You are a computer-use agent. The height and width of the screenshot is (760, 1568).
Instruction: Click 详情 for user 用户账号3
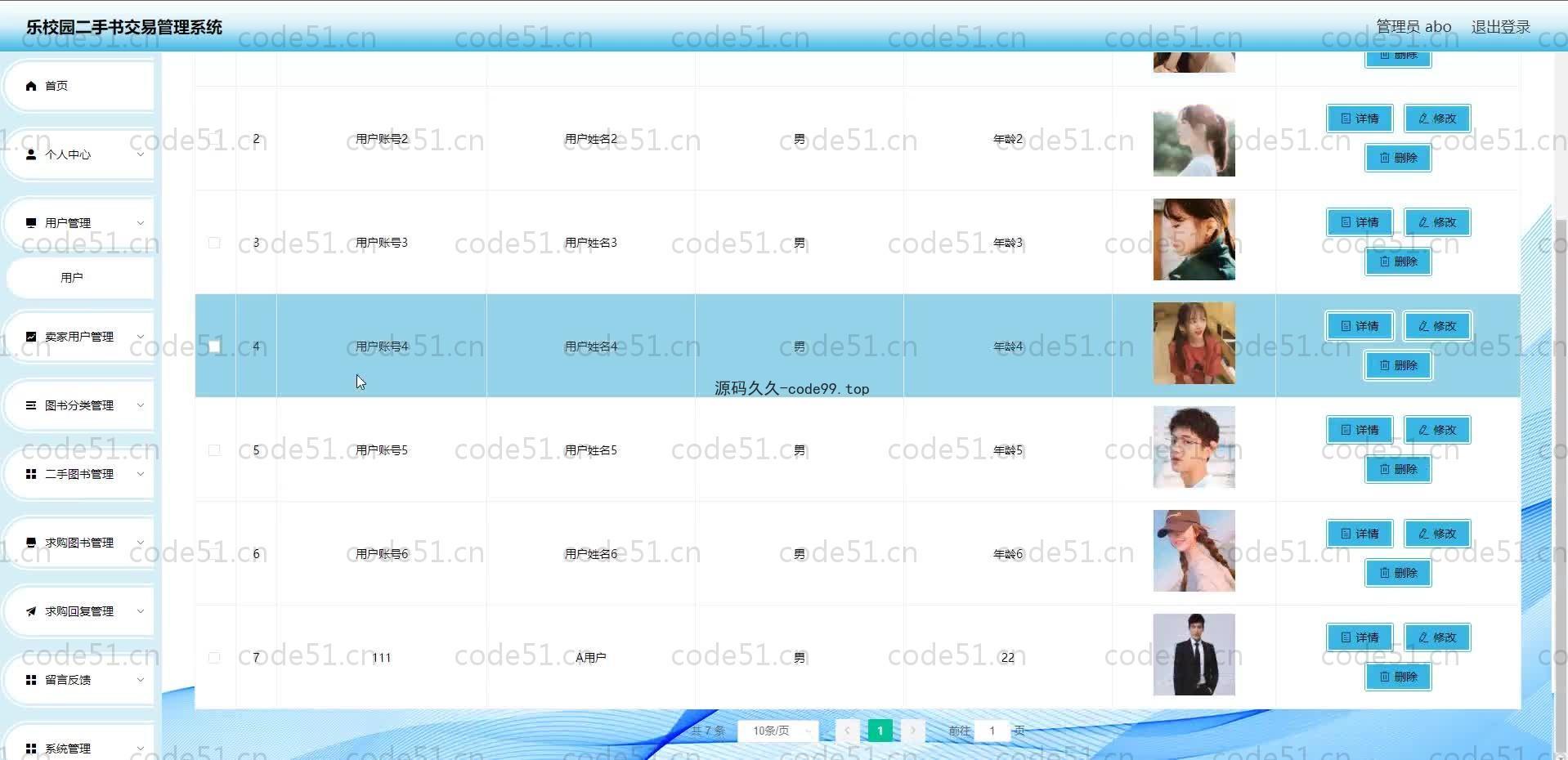click(1360, 222)
